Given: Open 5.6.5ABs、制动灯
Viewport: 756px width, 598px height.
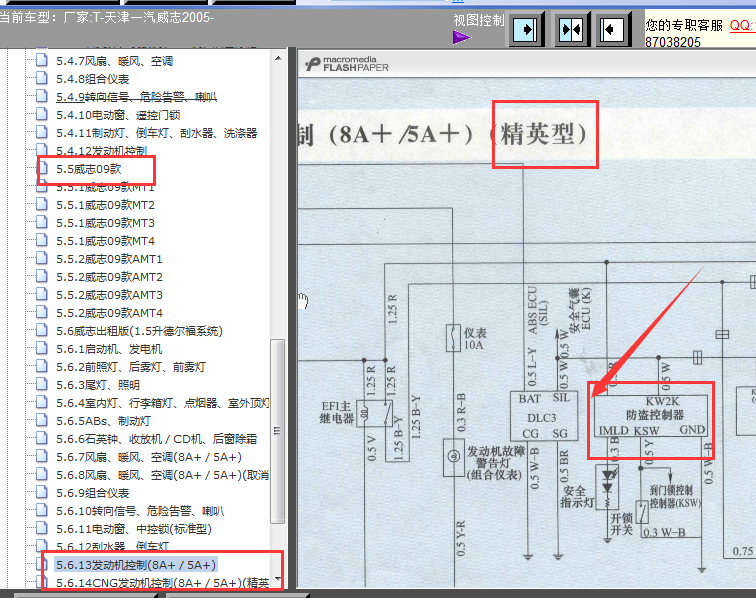Looking at the screenshot, I should point(103,421).
